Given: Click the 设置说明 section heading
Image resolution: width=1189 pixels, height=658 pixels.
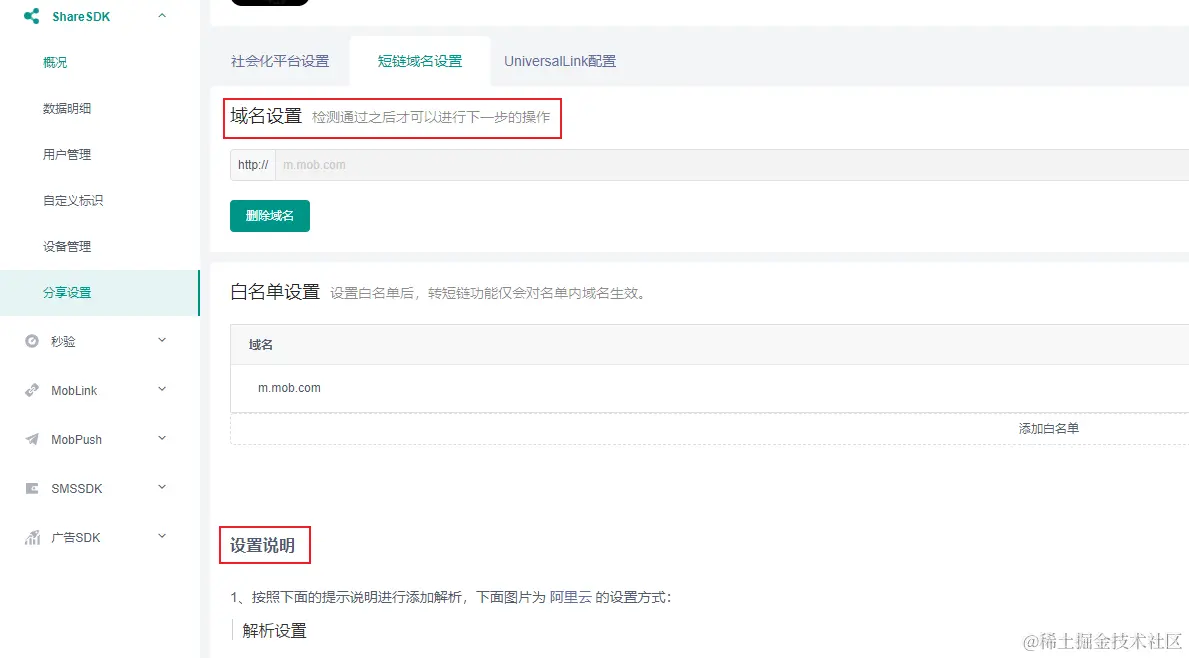Looking at the screenshot, I should [x=262, y=546].
